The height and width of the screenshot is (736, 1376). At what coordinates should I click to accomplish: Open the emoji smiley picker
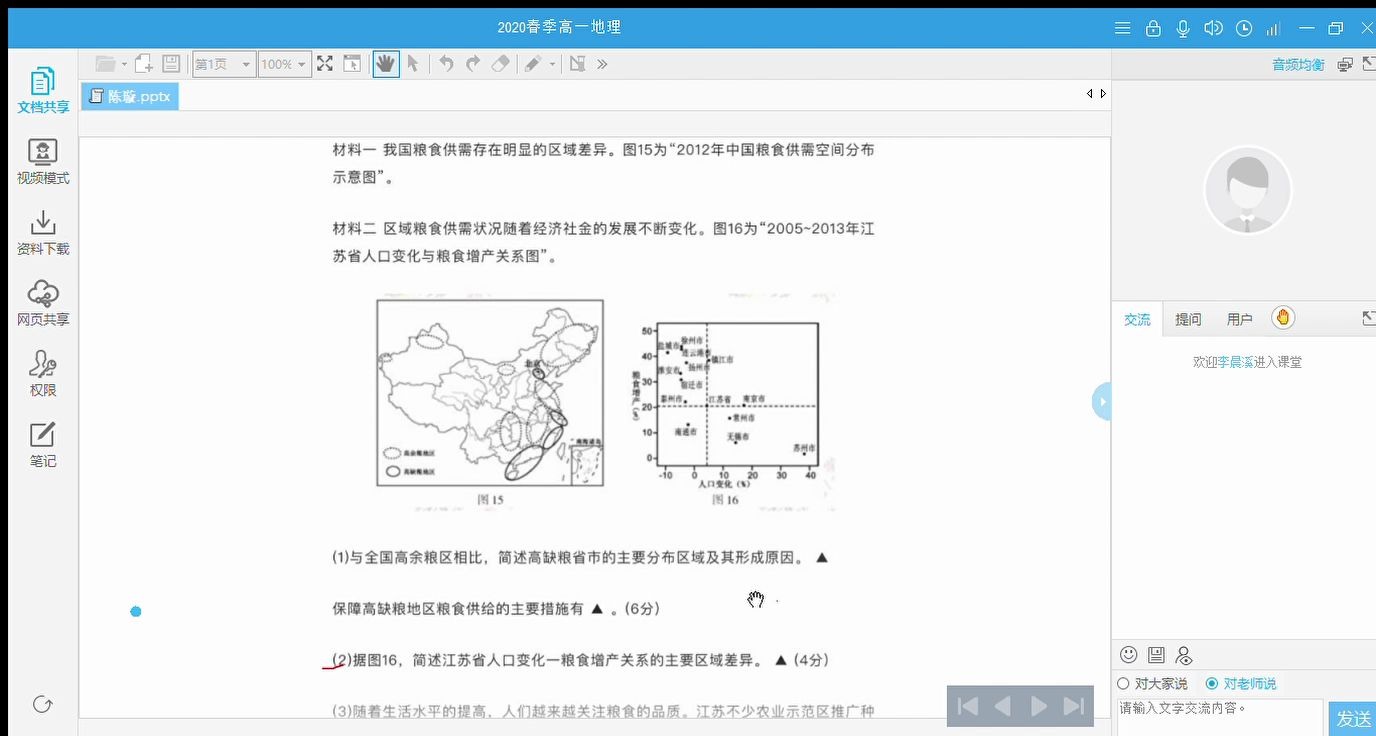pyautogui.click(x=1129, y=655)
